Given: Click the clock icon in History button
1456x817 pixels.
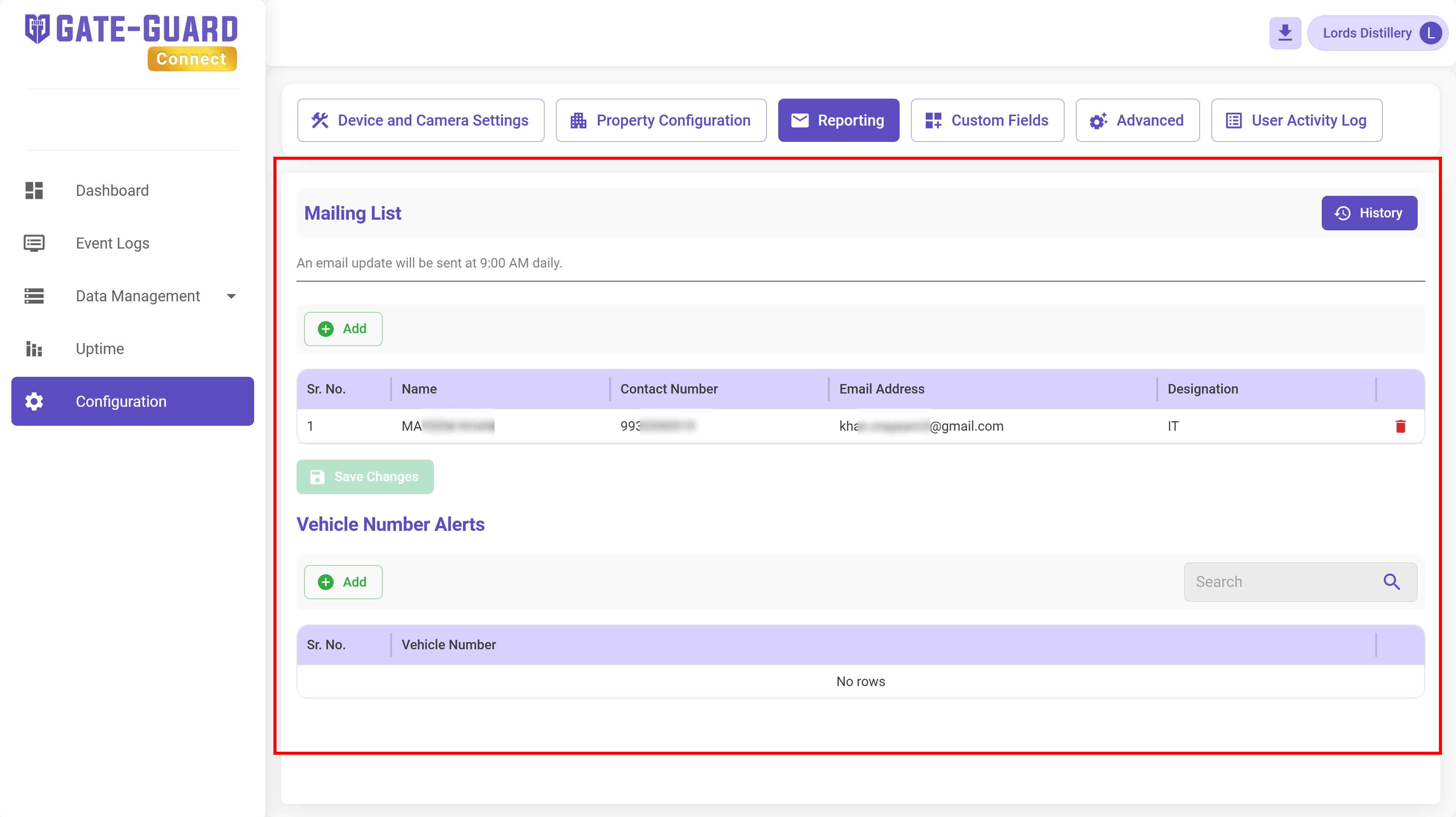Looking at the screenshot, I should pos(1342,213).
